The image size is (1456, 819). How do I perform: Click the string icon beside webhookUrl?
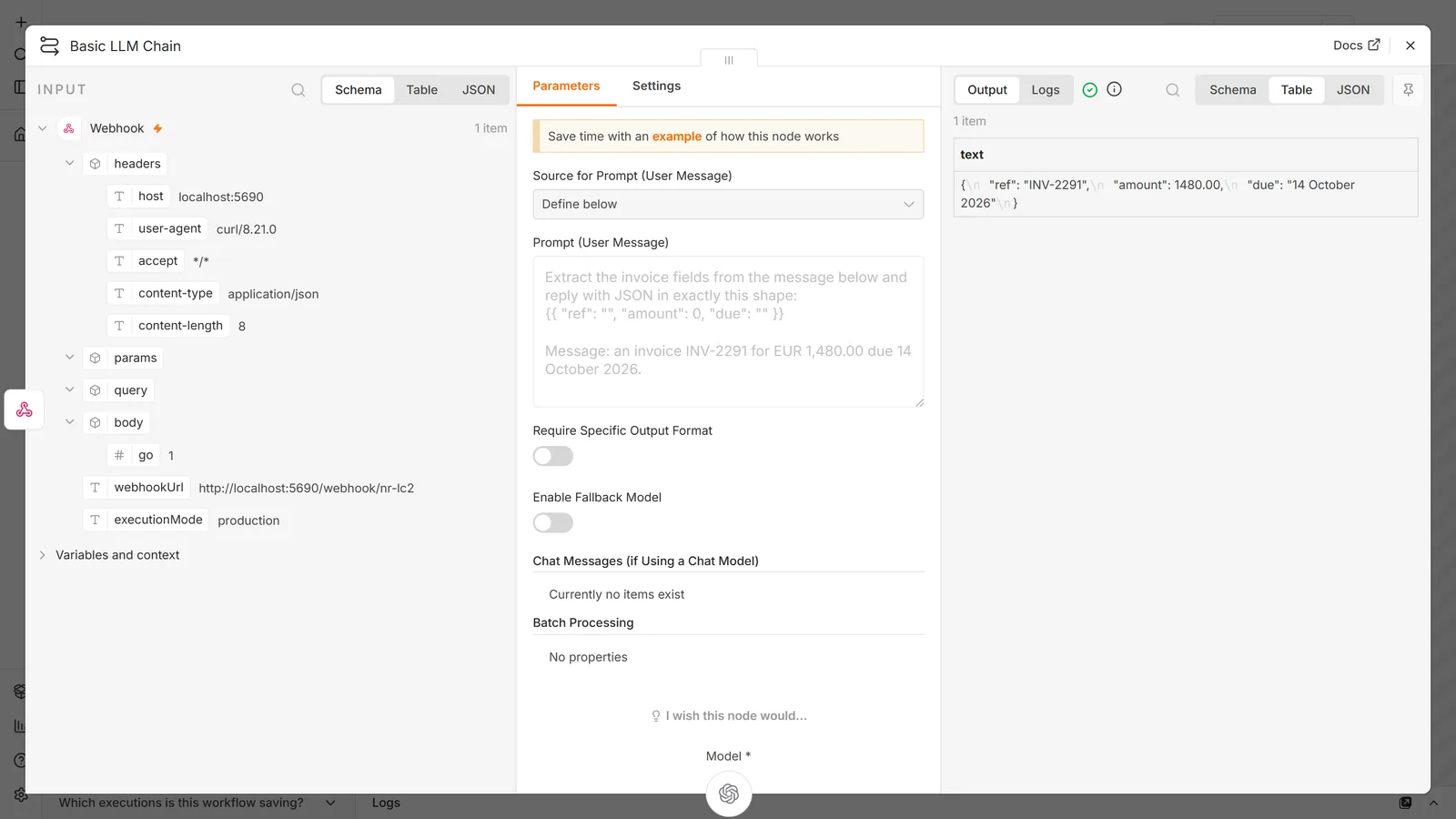(x=95, y=488)
